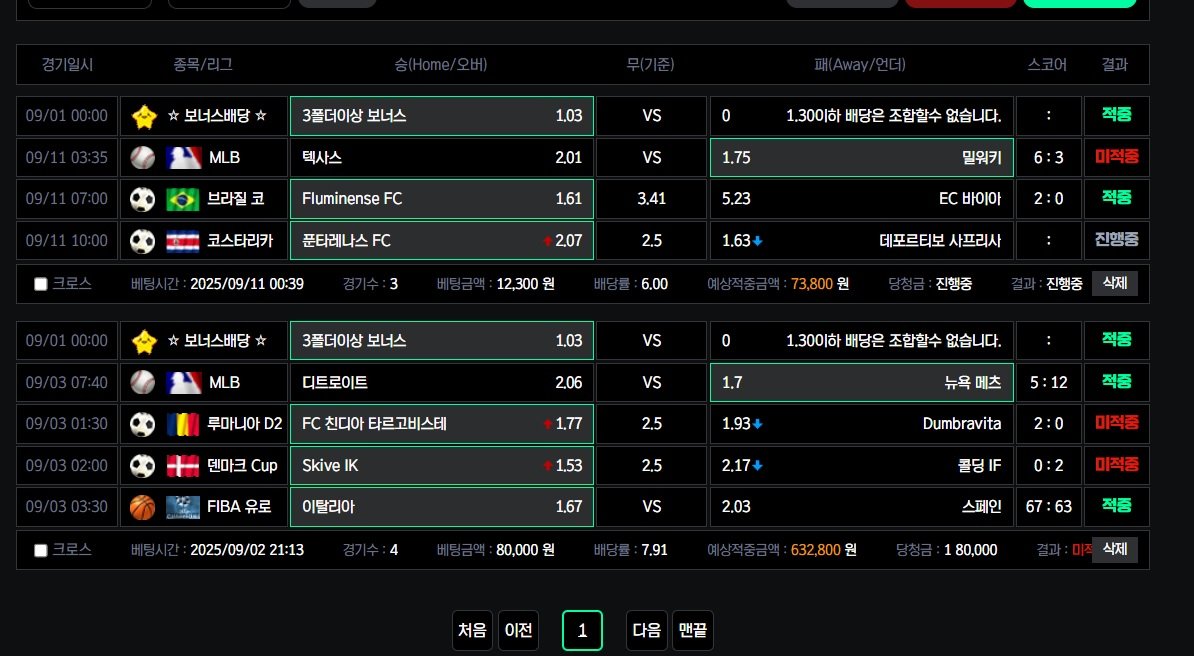This screenshot has height=656, width=1194.
Task: Click the Costa Rica flag icon
Action: (183, 241)
